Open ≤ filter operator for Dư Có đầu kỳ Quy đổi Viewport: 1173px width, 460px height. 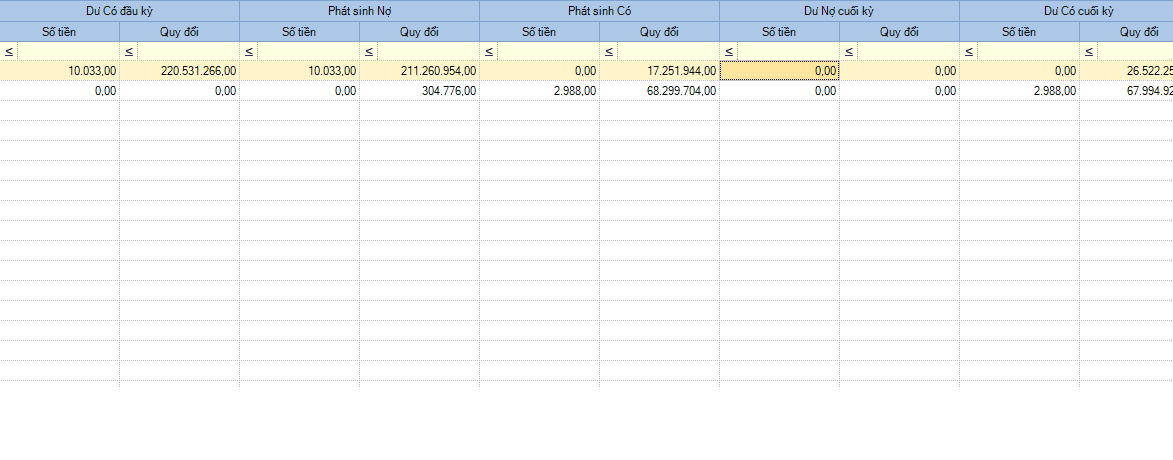click(129, 52)
